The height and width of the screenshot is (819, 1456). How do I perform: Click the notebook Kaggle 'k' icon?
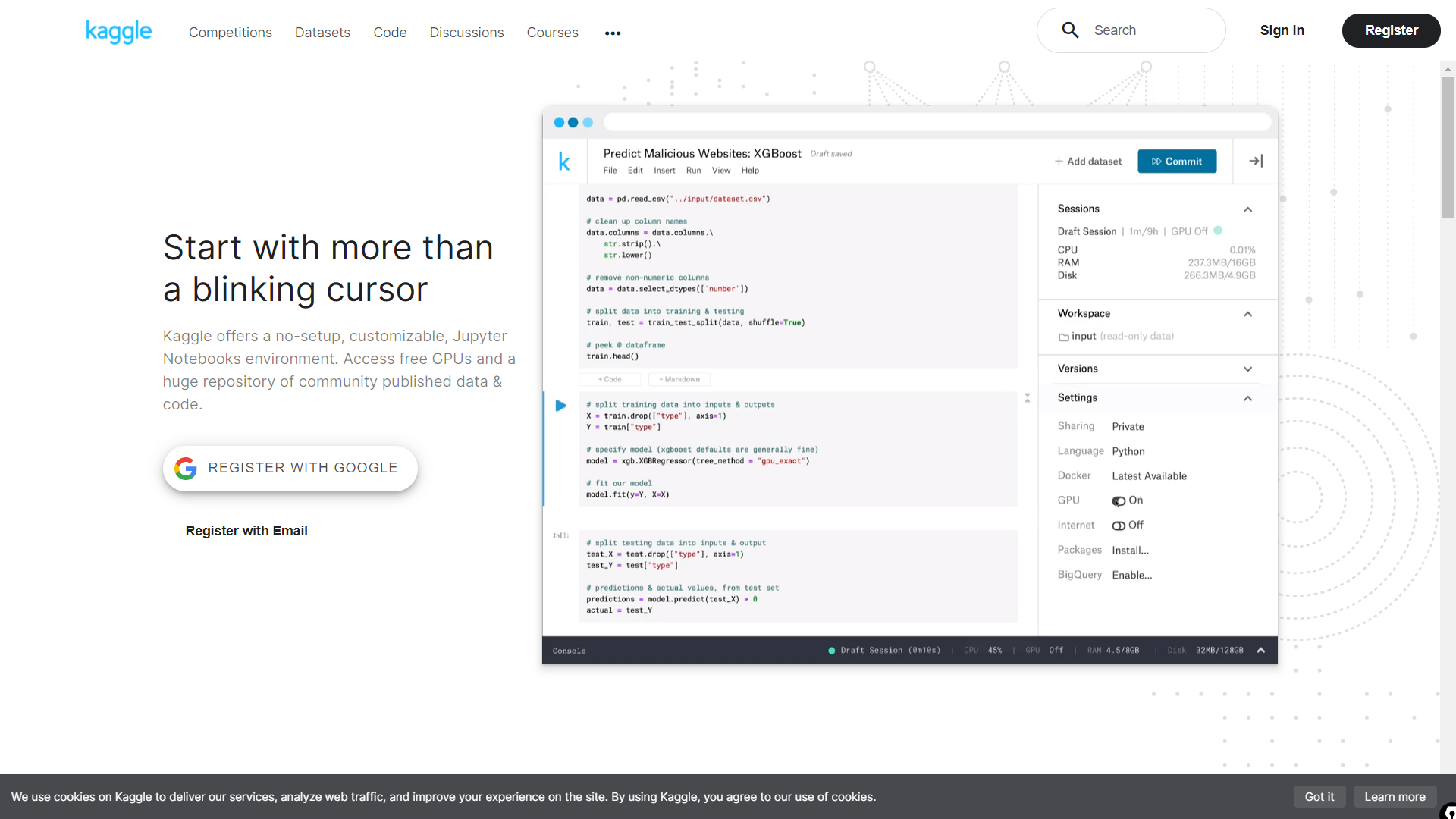(x=564, y=162)
